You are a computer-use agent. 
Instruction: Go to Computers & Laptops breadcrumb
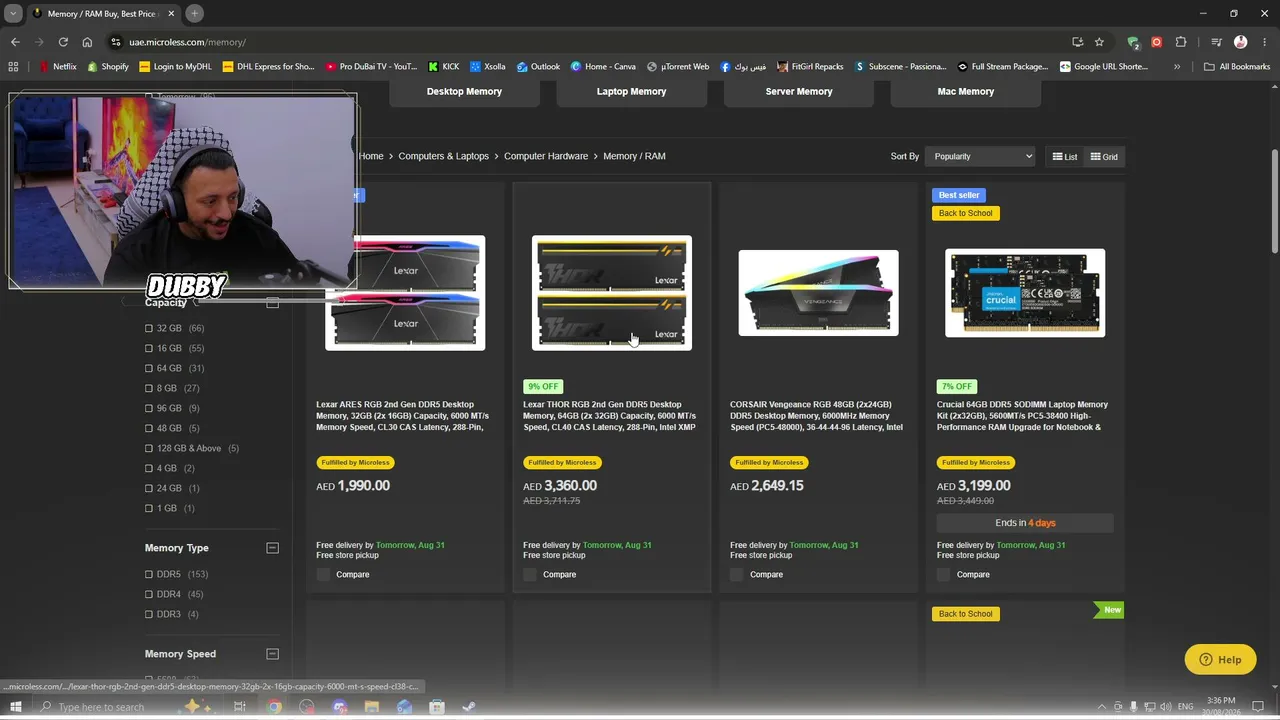(443, 156)
